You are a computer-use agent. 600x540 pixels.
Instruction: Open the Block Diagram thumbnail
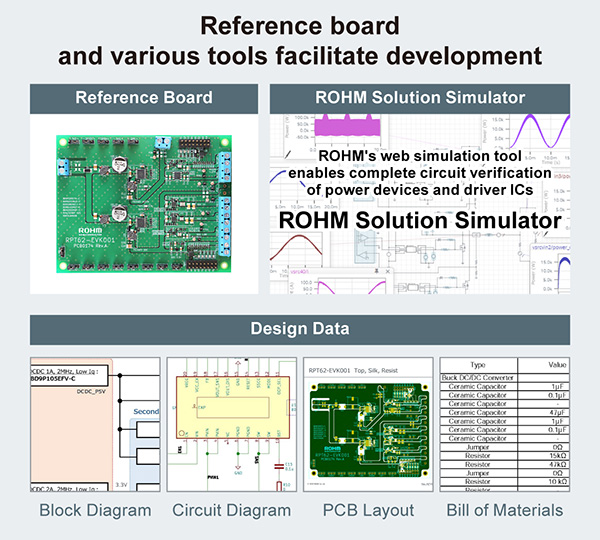coord(95,424)
